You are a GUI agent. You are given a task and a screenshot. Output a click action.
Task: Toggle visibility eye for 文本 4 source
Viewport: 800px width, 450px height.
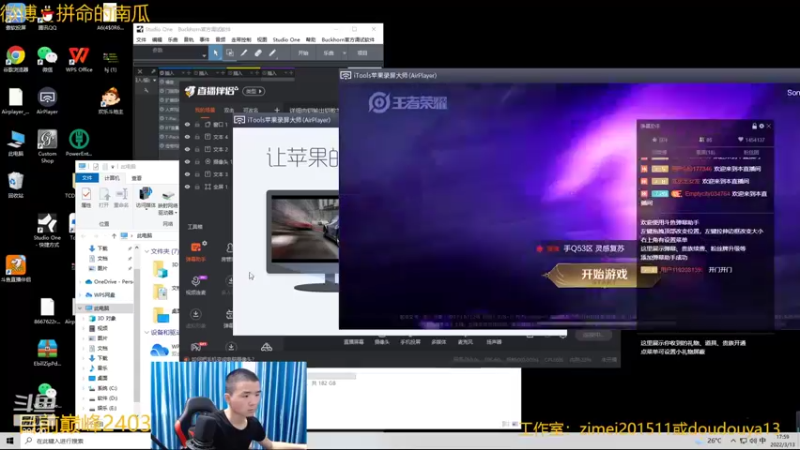[x=187, y=137]
